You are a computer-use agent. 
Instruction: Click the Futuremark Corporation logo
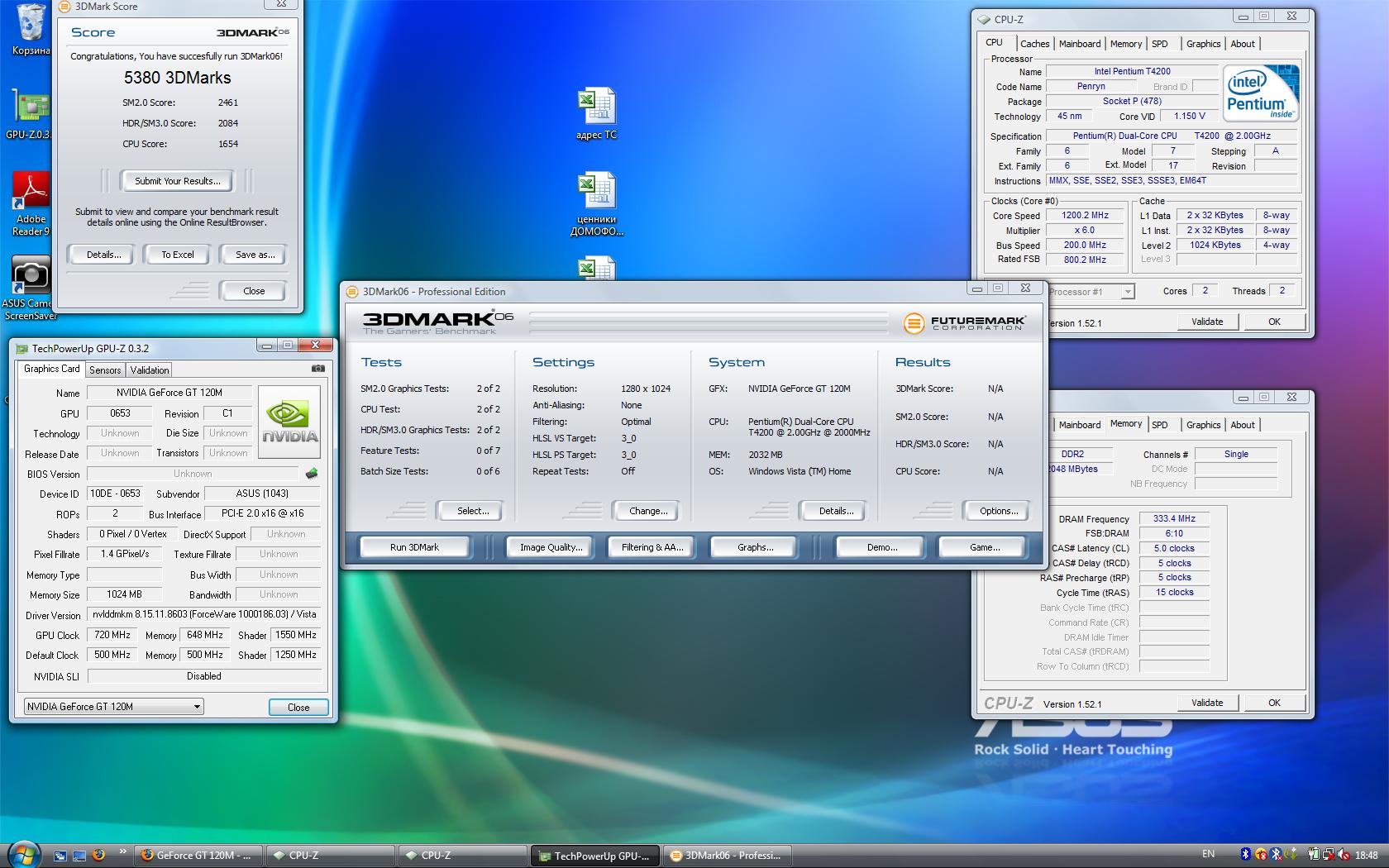coord(964,322)
